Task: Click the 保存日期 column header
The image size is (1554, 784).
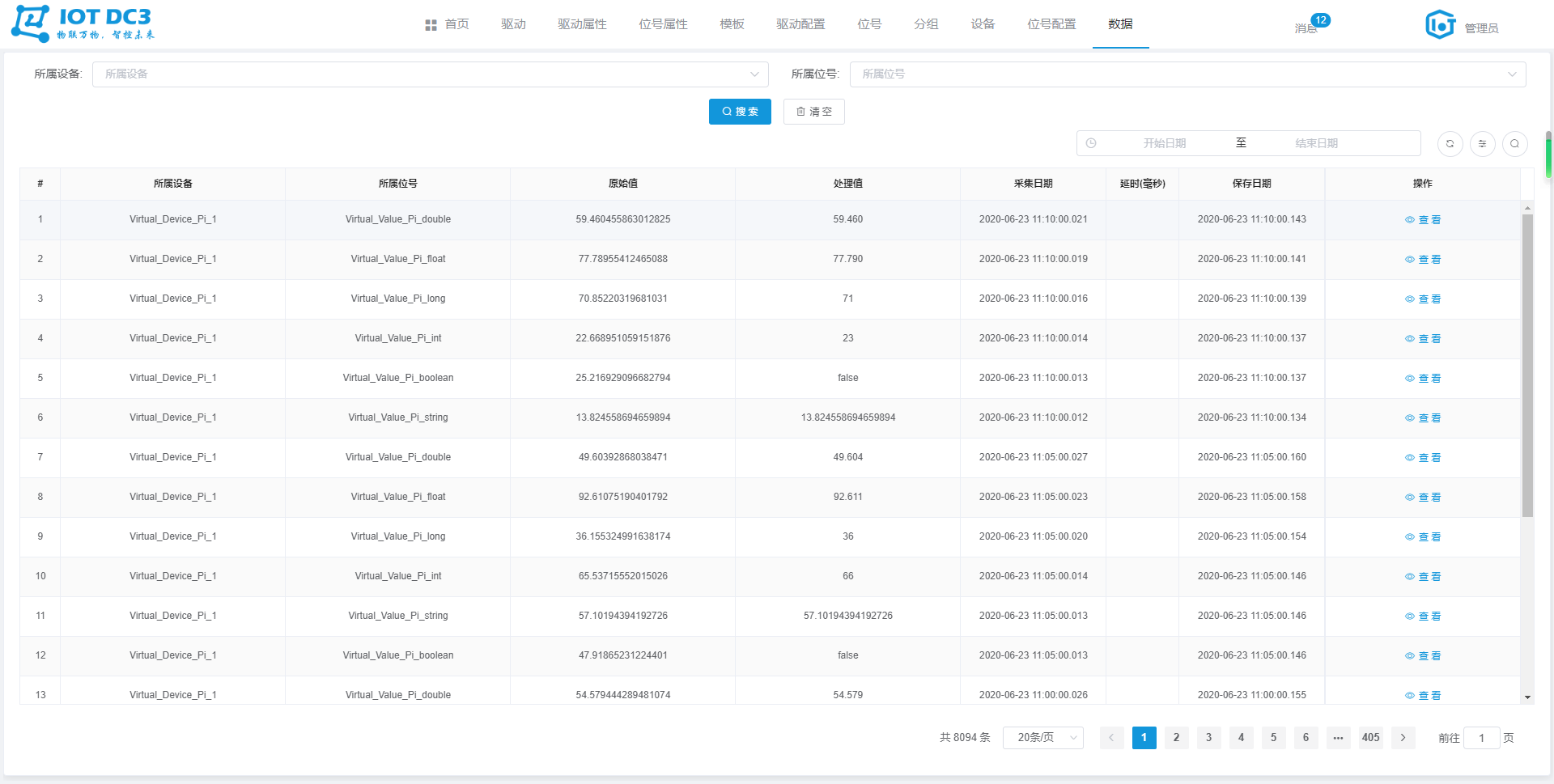Action: point(1251,184)
